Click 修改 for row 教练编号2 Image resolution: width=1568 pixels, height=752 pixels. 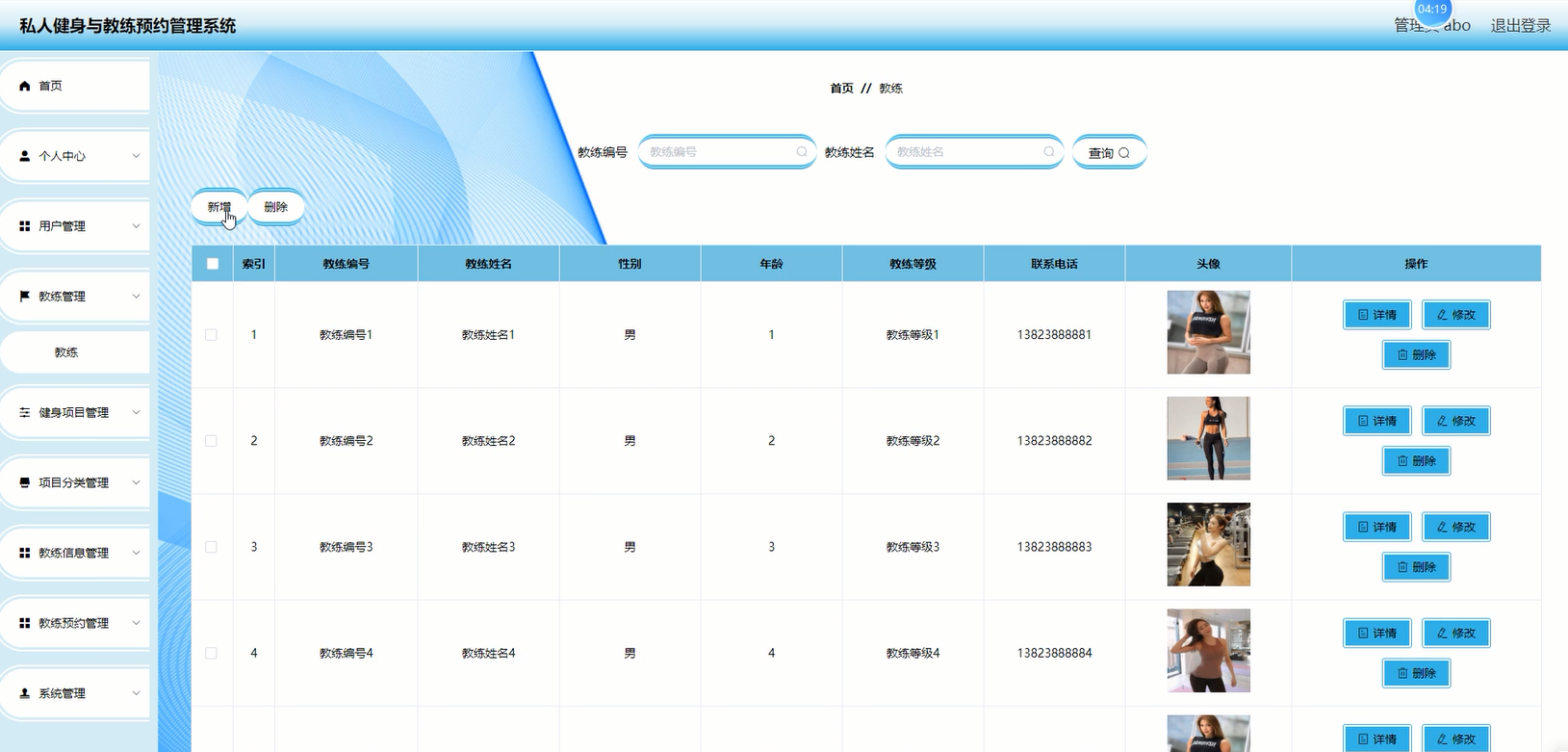(x=1456, y=421)
